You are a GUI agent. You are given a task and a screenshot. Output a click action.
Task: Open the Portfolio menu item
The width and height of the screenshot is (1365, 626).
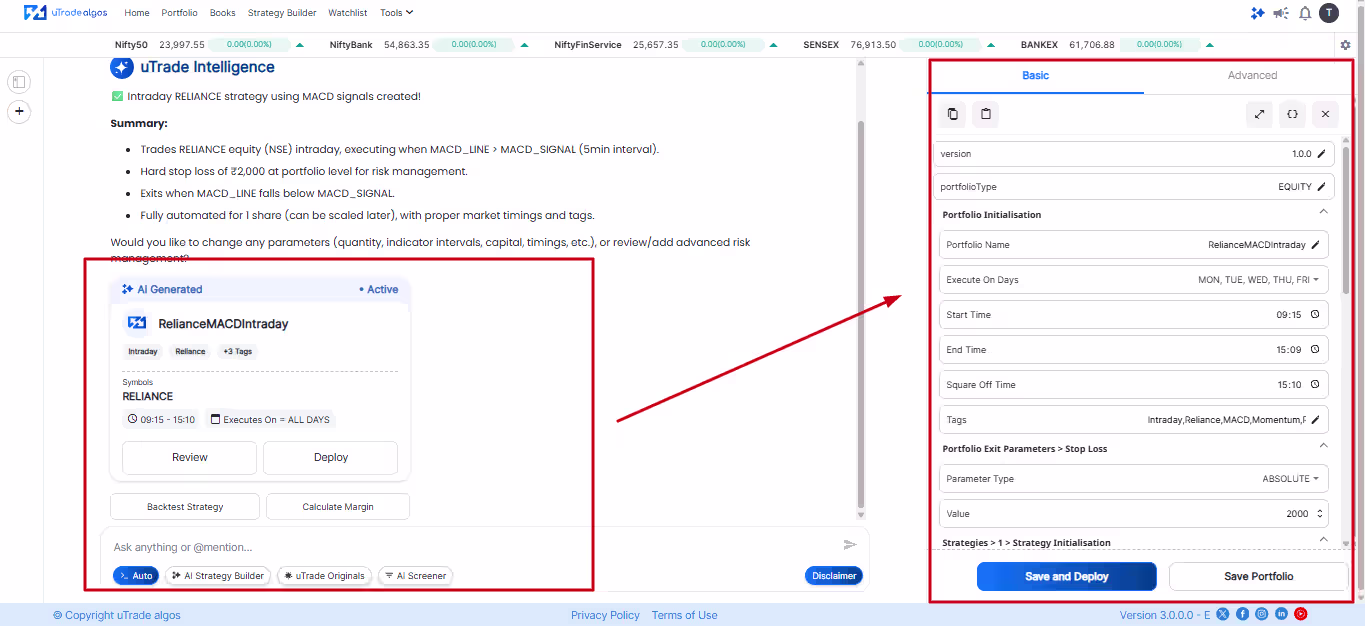click(x=179, y=13)
